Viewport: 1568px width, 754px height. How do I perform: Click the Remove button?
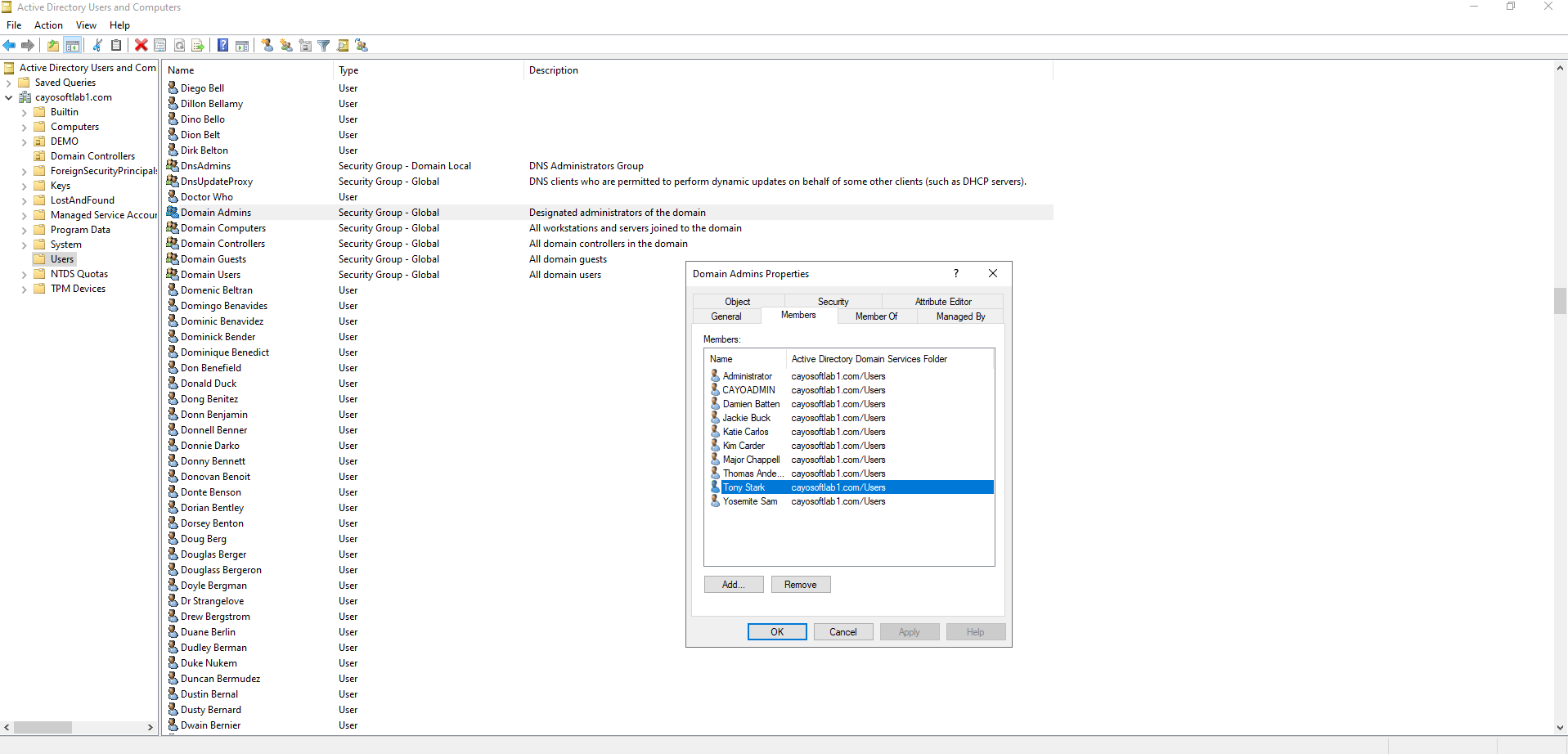[x=800, y=585]
